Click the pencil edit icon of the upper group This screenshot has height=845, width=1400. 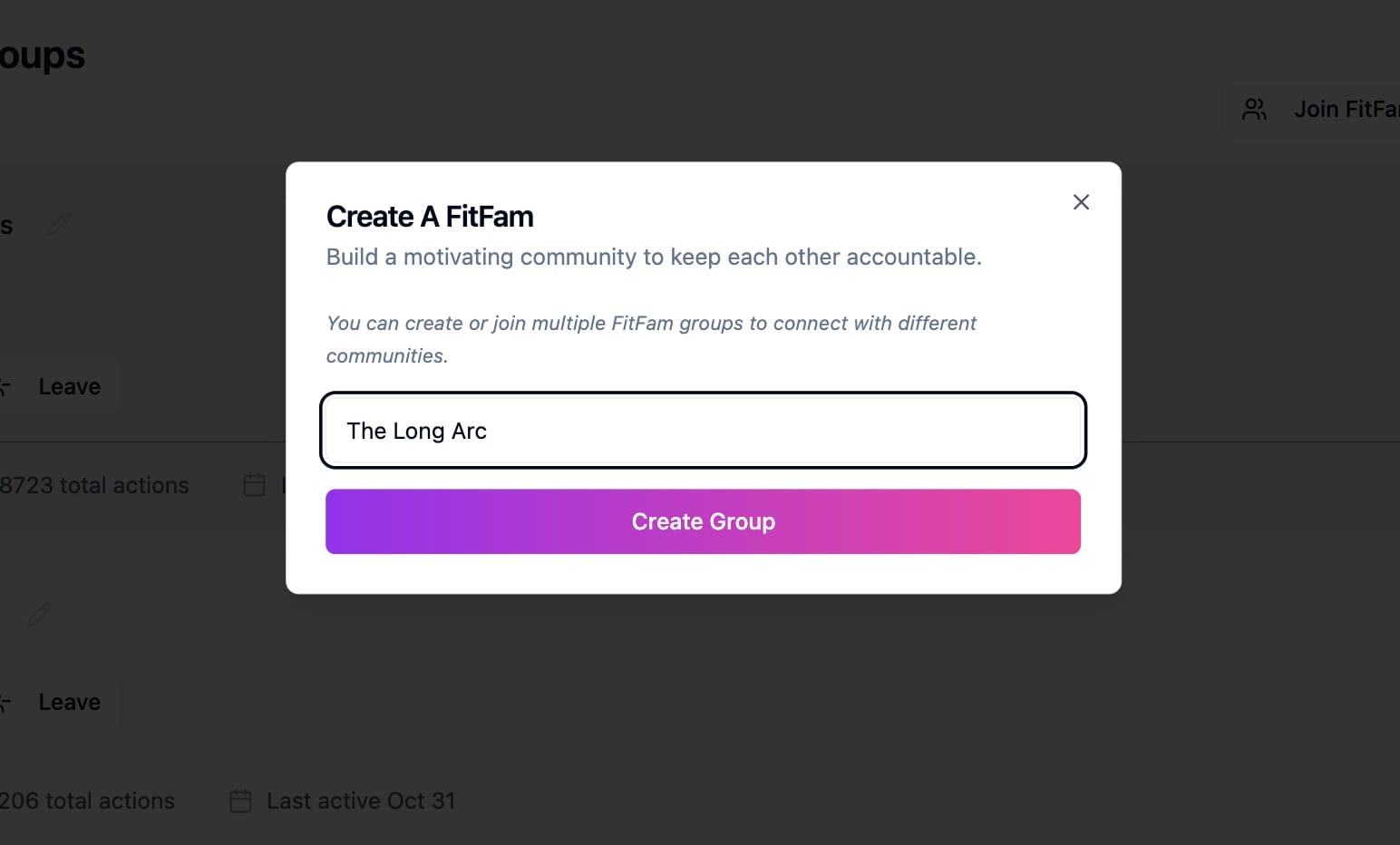pos(59,224)
